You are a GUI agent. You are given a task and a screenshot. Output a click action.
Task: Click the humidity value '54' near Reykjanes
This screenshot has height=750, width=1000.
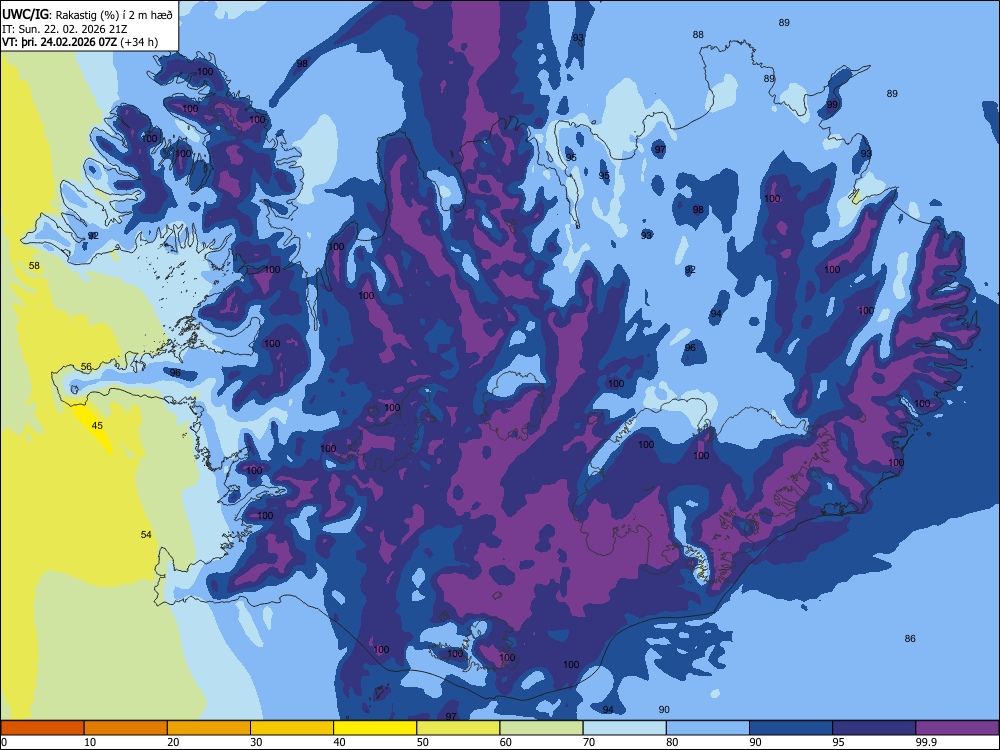coord(146,534)
